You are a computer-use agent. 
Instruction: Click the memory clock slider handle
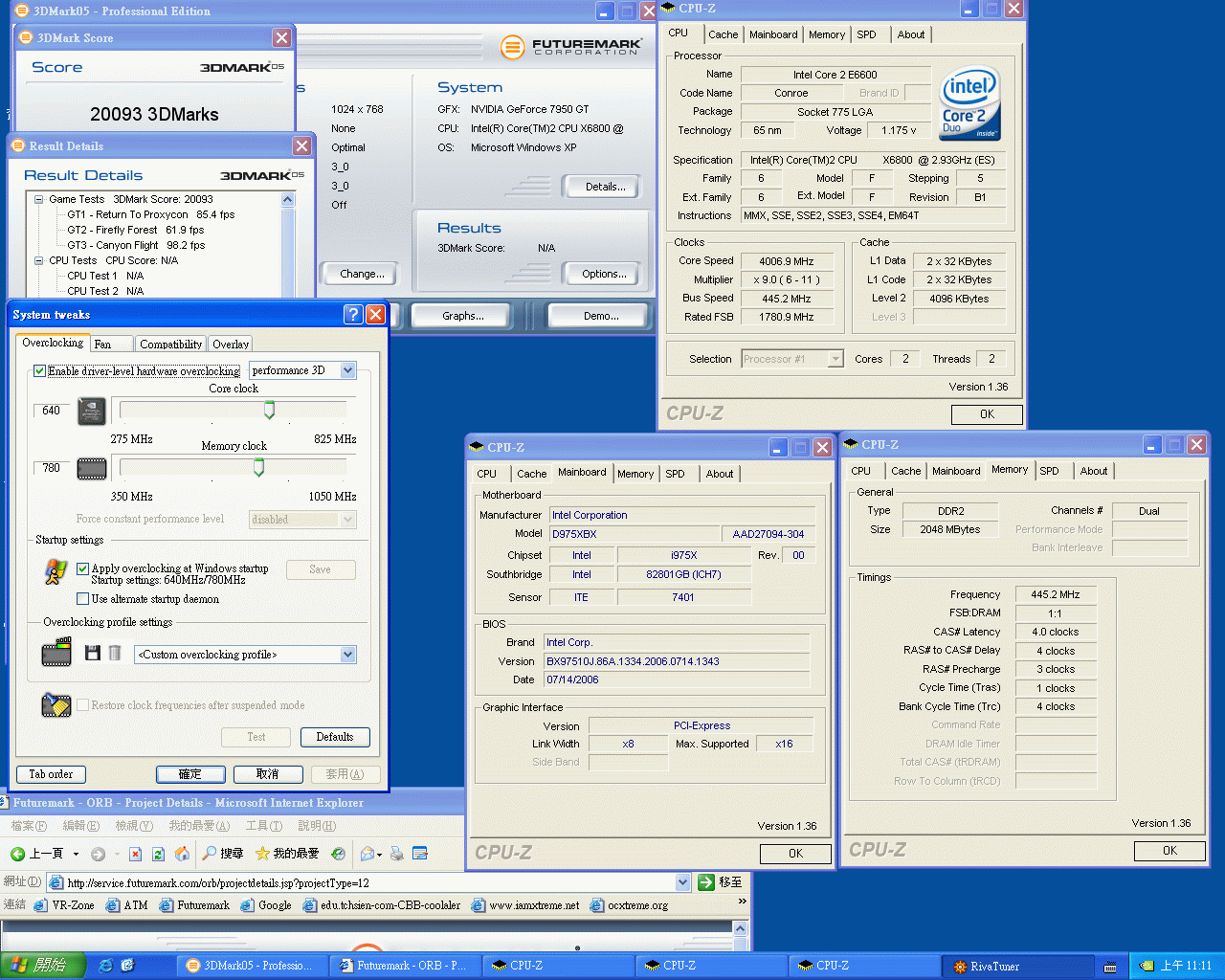tap(258, 468)
